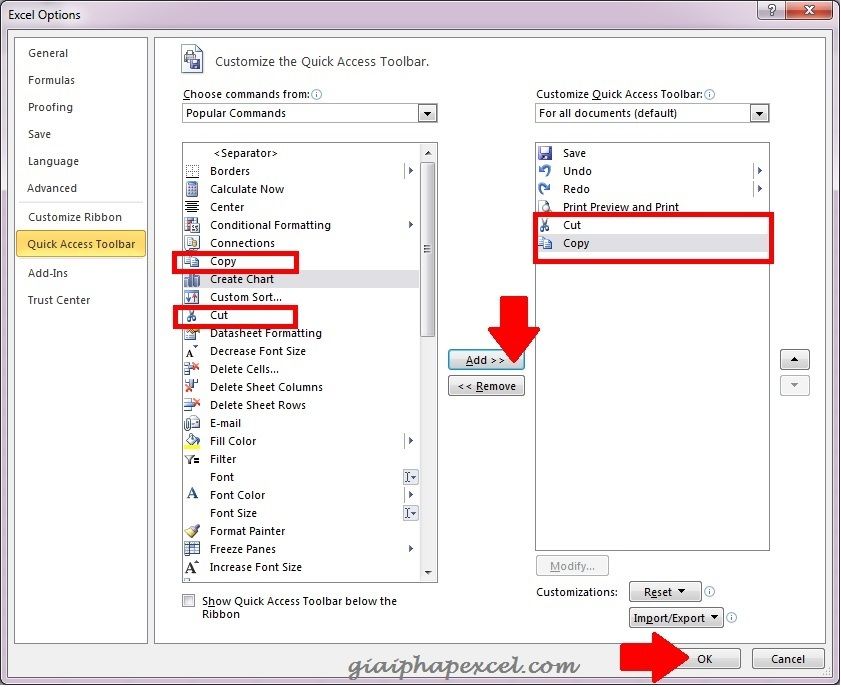
Task: Select the Borders command icon
Action: coord(192,171)
